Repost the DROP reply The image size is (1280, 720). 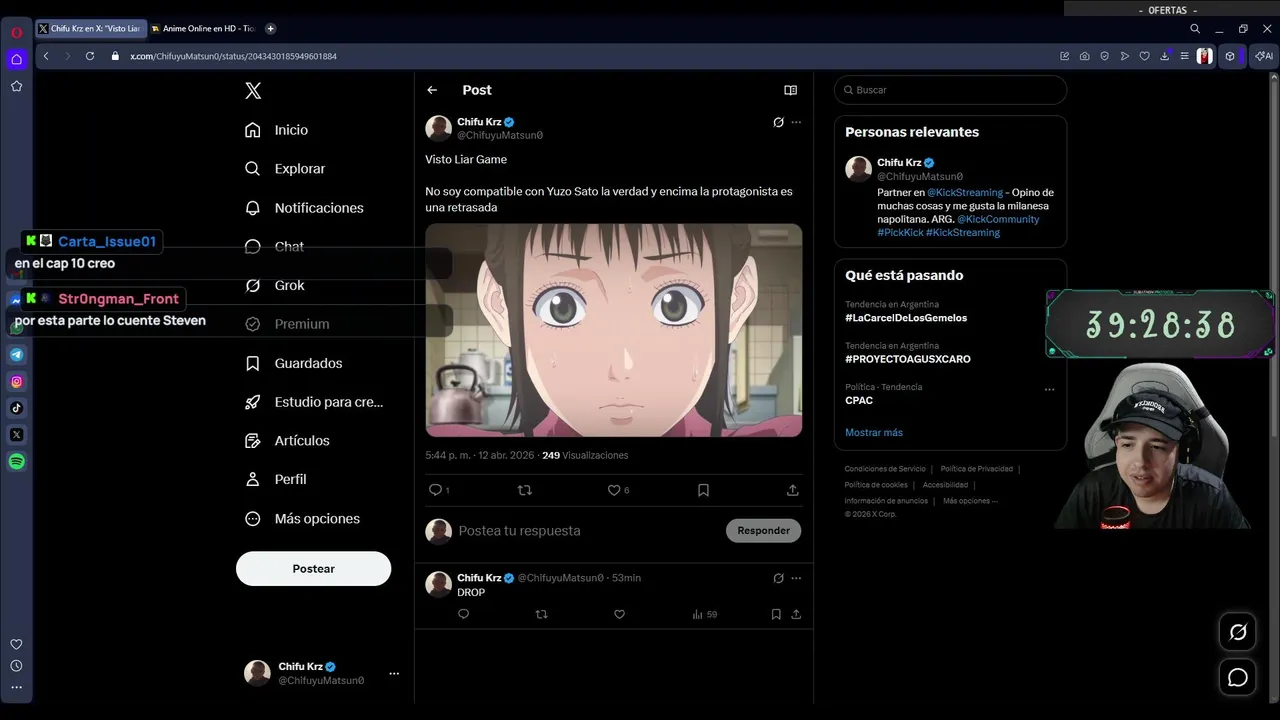coord(541,614)
